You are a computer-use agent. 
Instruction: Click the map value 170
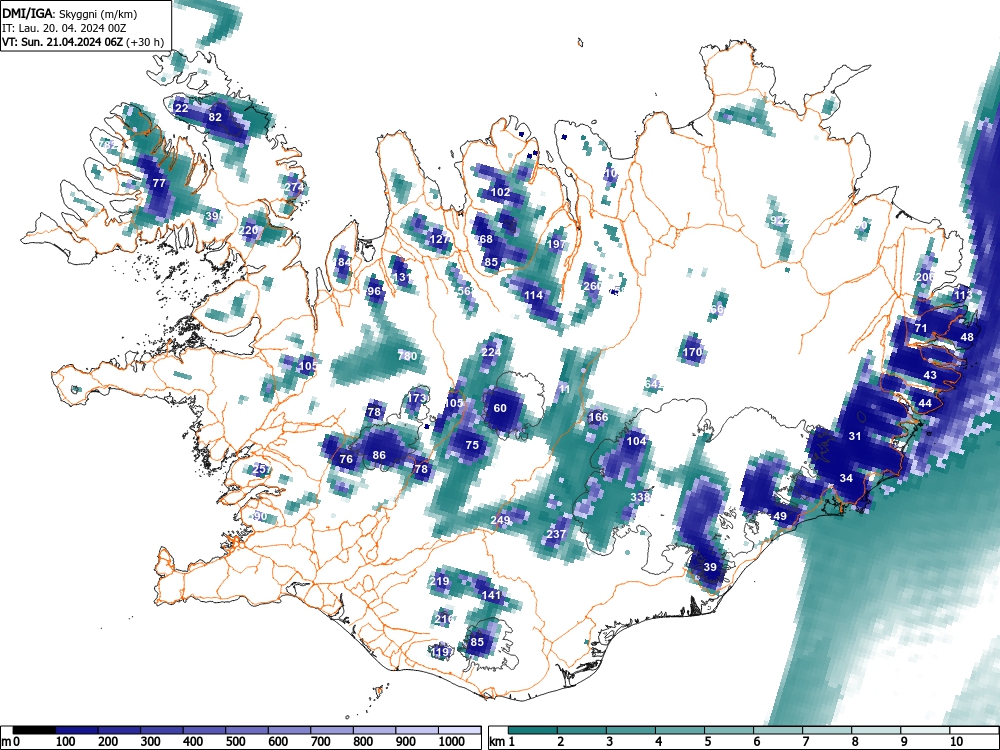693,352
